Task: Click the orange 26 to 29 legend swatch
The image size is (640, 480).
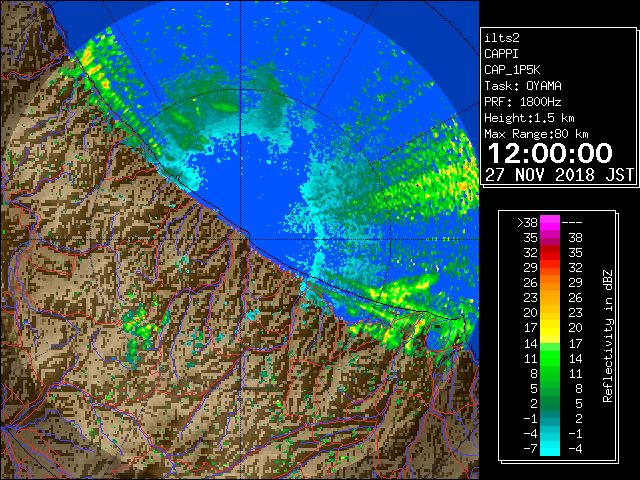Action: [x=550, y=282]
